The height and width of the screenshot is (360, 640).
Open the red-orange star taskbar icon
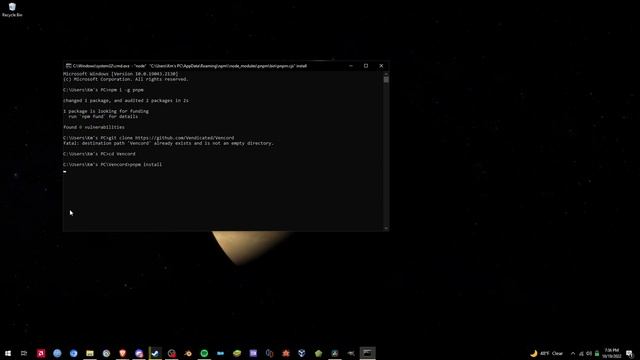[x=286, y=353]
